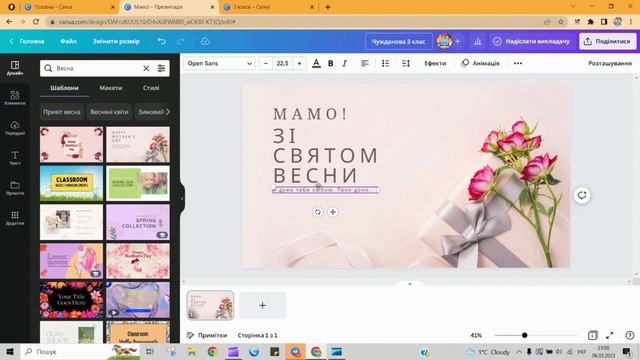Open the analytics chart icon

coord(477,41)
